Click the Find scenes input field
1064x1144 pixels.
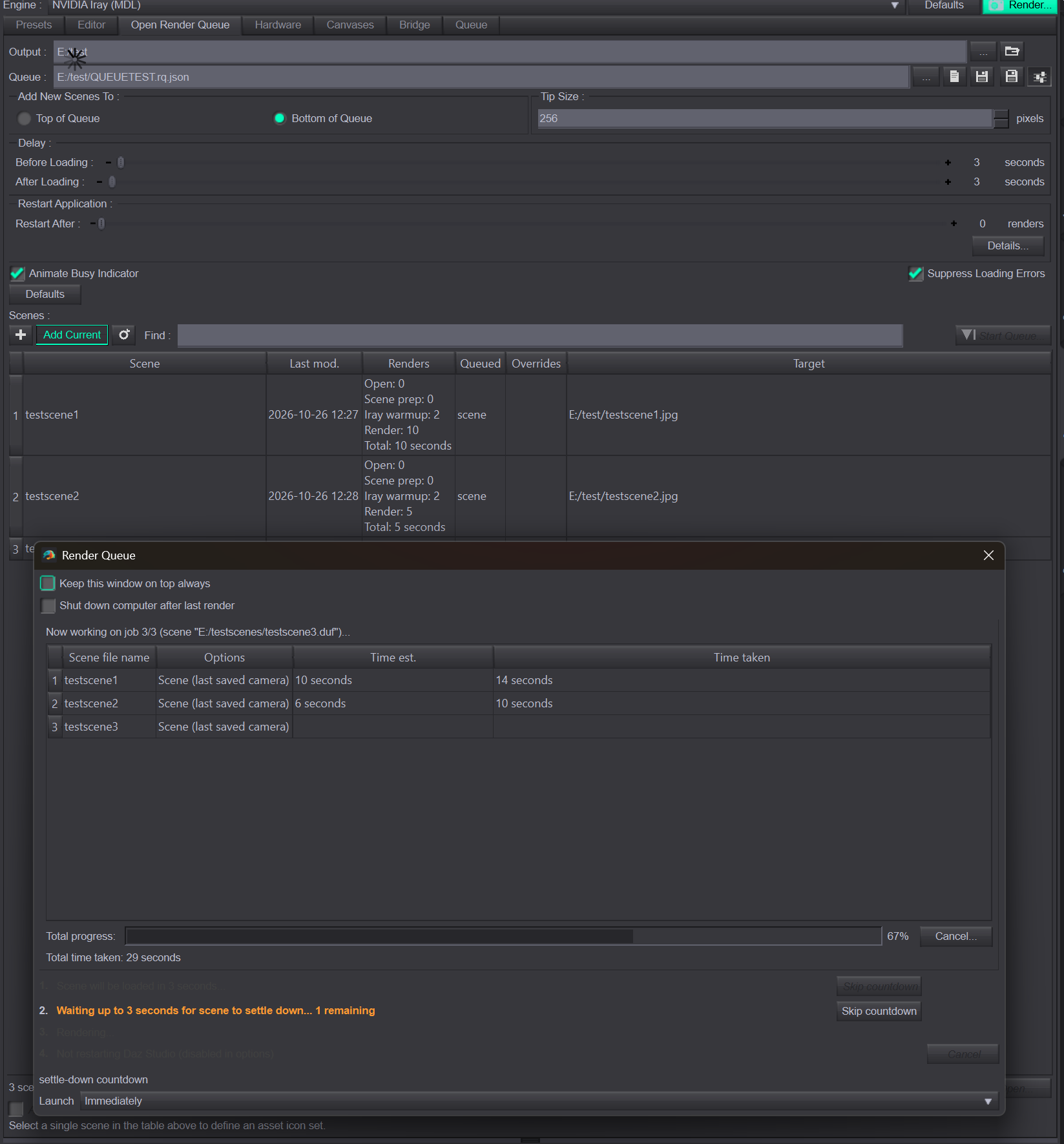540,335
